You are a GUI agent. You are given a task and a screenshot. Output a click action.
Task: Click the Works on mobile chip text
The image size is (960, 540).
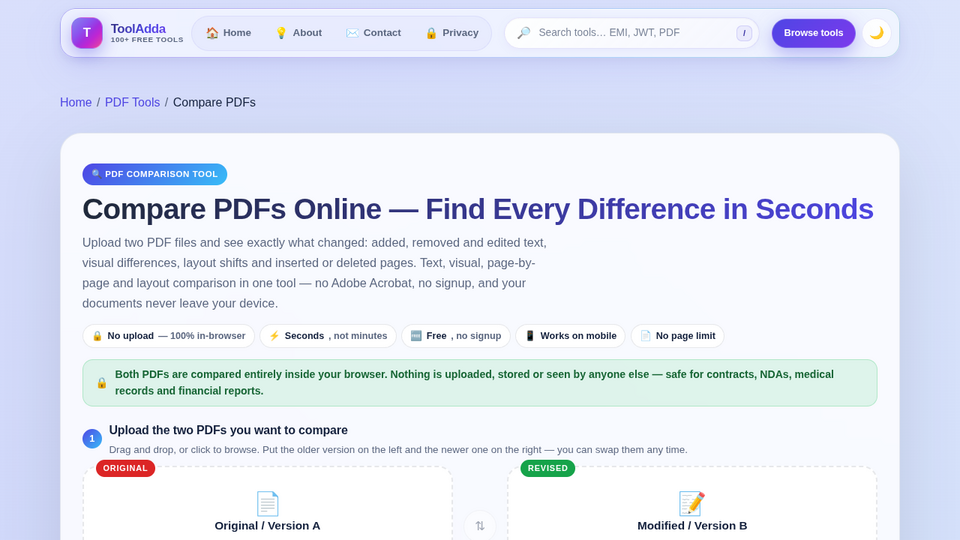pos(578,336)
